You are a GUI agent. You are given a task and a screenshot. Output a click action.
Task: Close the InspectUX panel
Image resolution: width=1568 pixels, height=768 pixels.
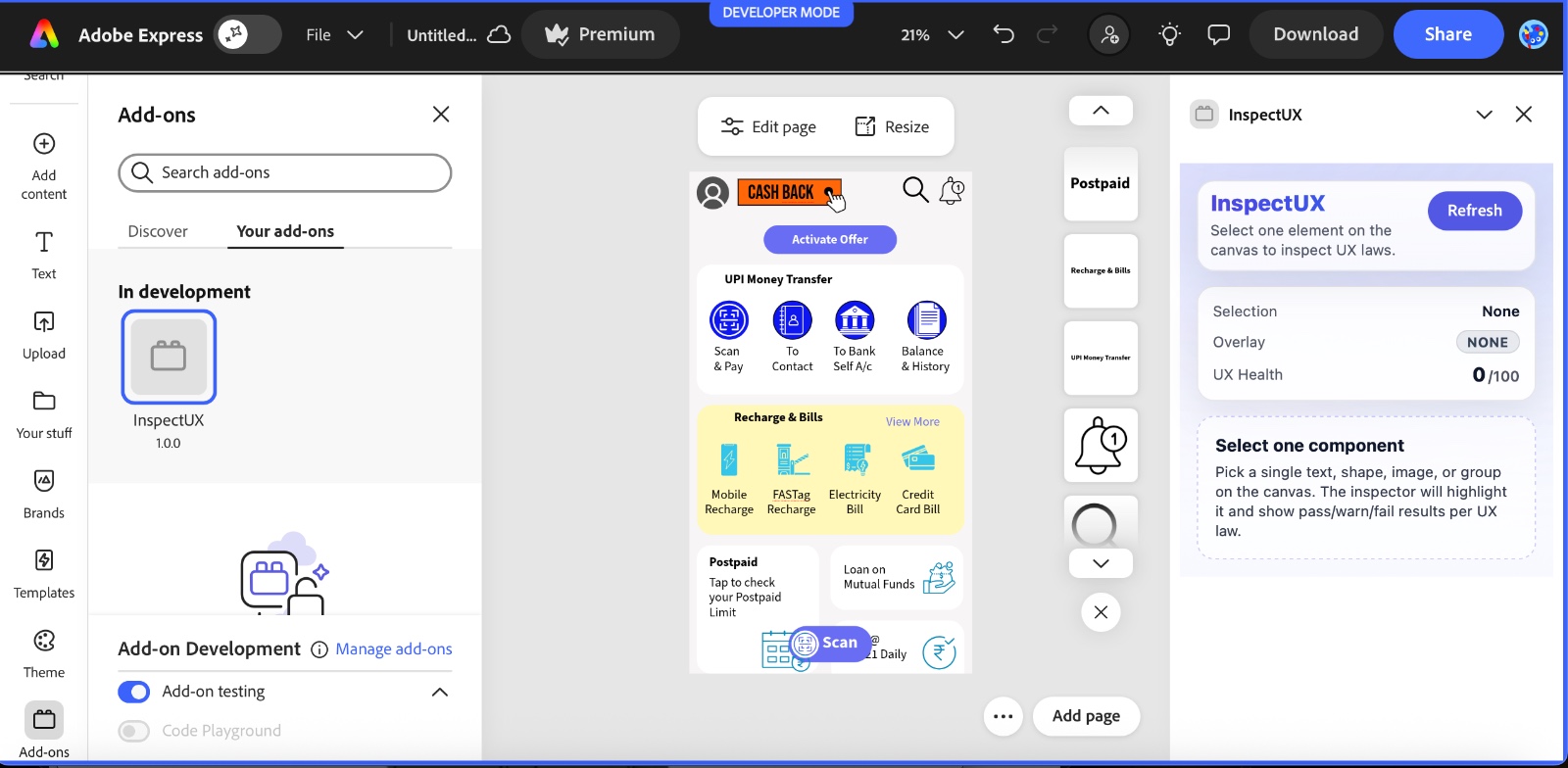tap(1523, 115)
